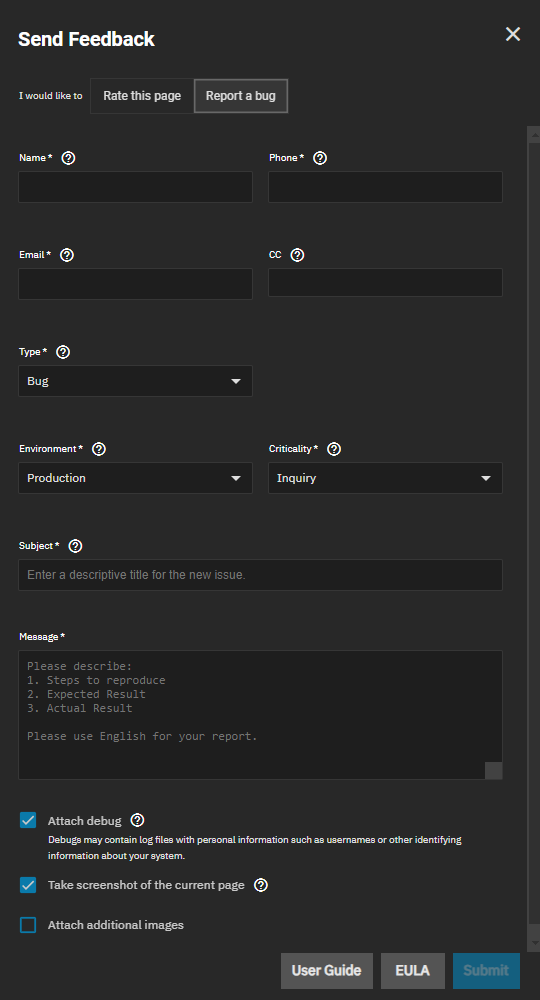The image size is (540, 1000).
Task: Click the EULA button
Action: point(412,971)
